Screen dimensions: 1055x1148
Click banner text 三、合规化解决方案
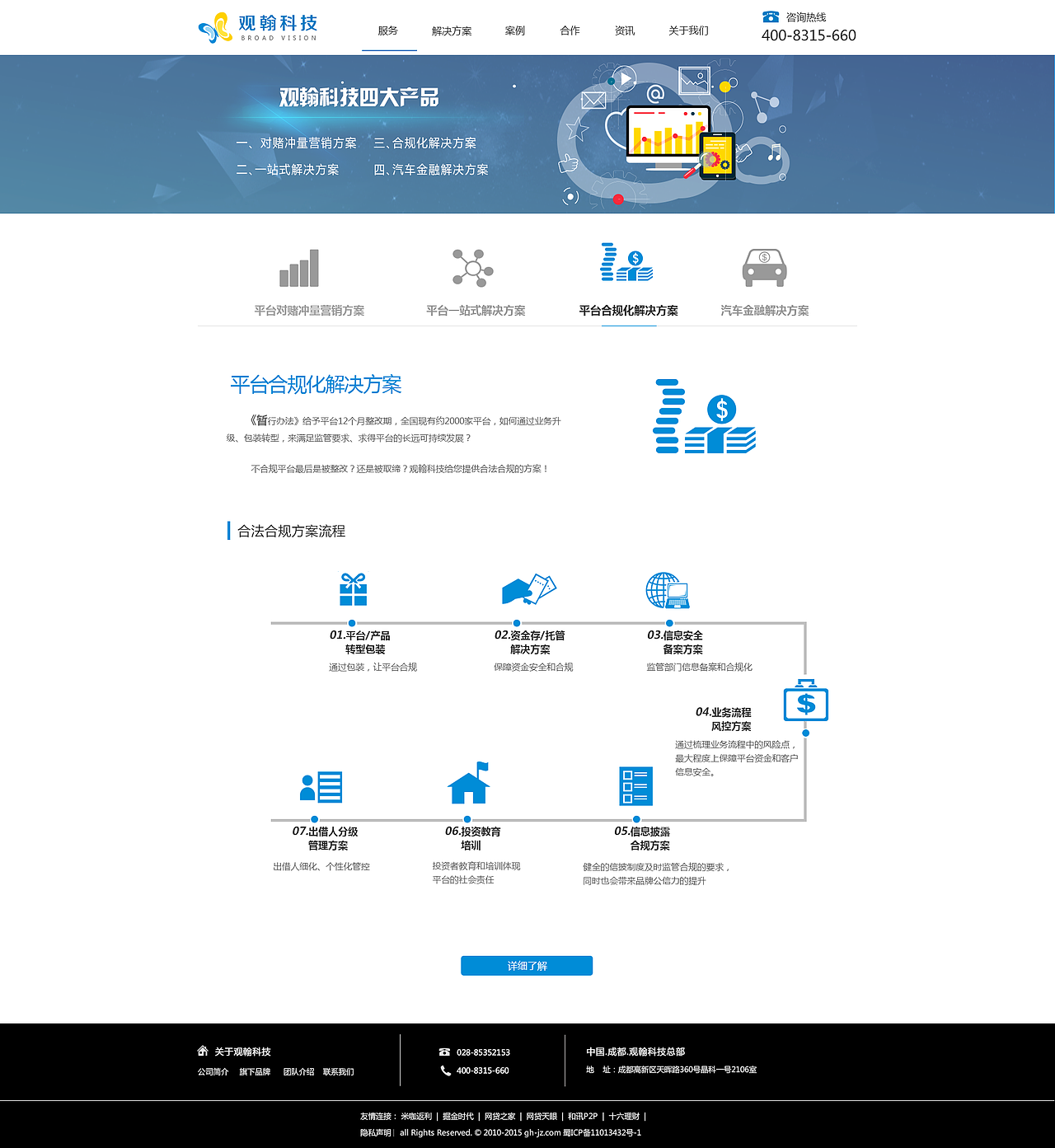(425, 143)
